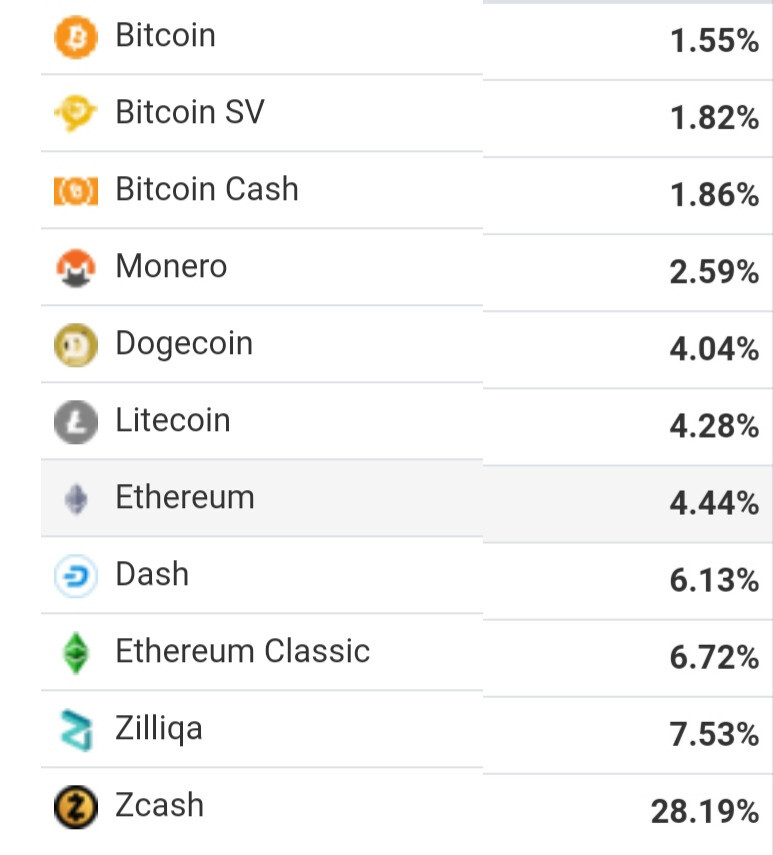Click the blue Dash logo icon
The width and height of the screenshot is (773, 855).
(x=76, y=576)
